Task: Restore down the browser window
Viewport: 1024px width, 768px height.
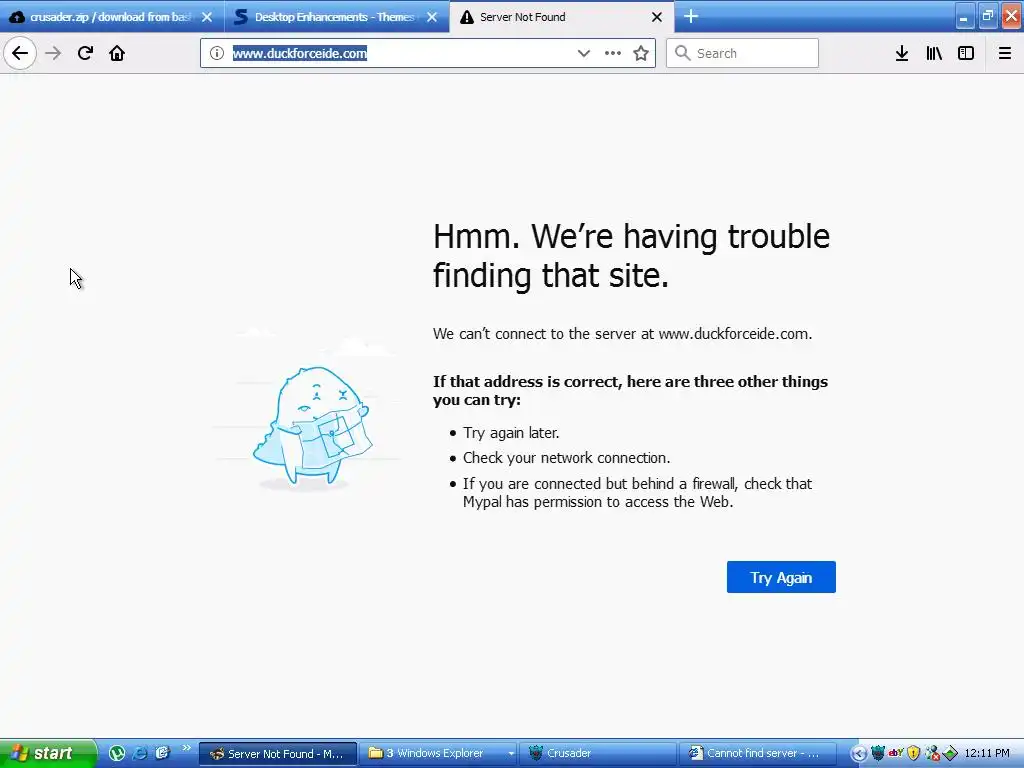Action: pos(988,17)
